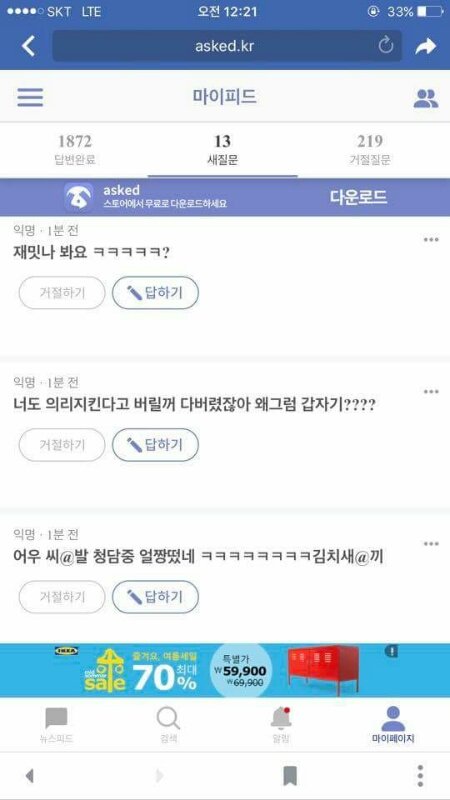This screenshot has height=800, width=450.
Task: Tap 거절하기 for the 너도 의리지킨다고 question
Action: [62, 445]
